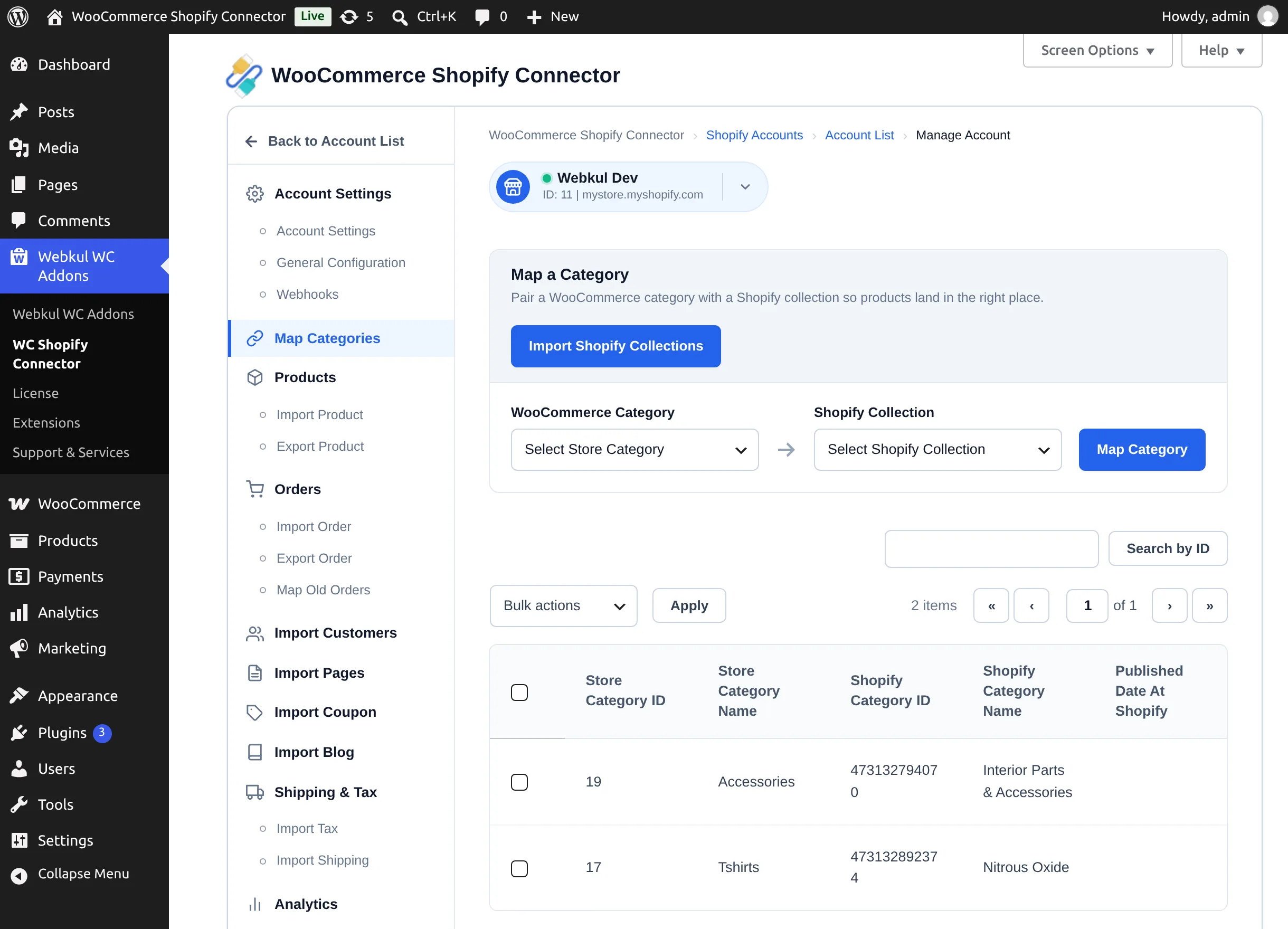This screenshot has width=1288, height=929.
Task: Check the Accessories row checkbox
Action: pyautogui.click(x=519, y=782)
